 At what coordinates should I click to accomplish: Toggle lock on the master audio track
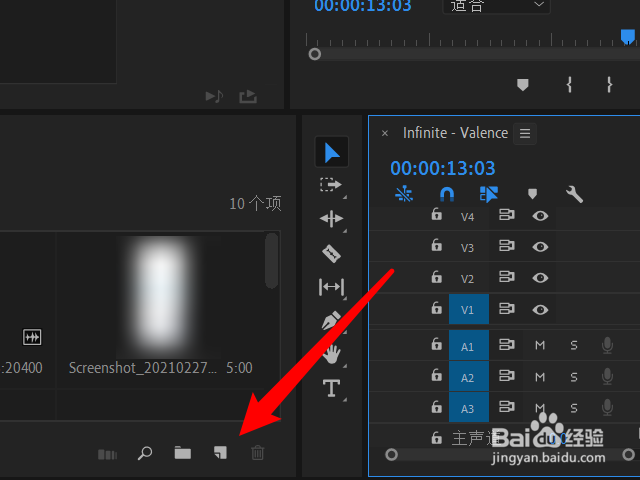(437, 438)
